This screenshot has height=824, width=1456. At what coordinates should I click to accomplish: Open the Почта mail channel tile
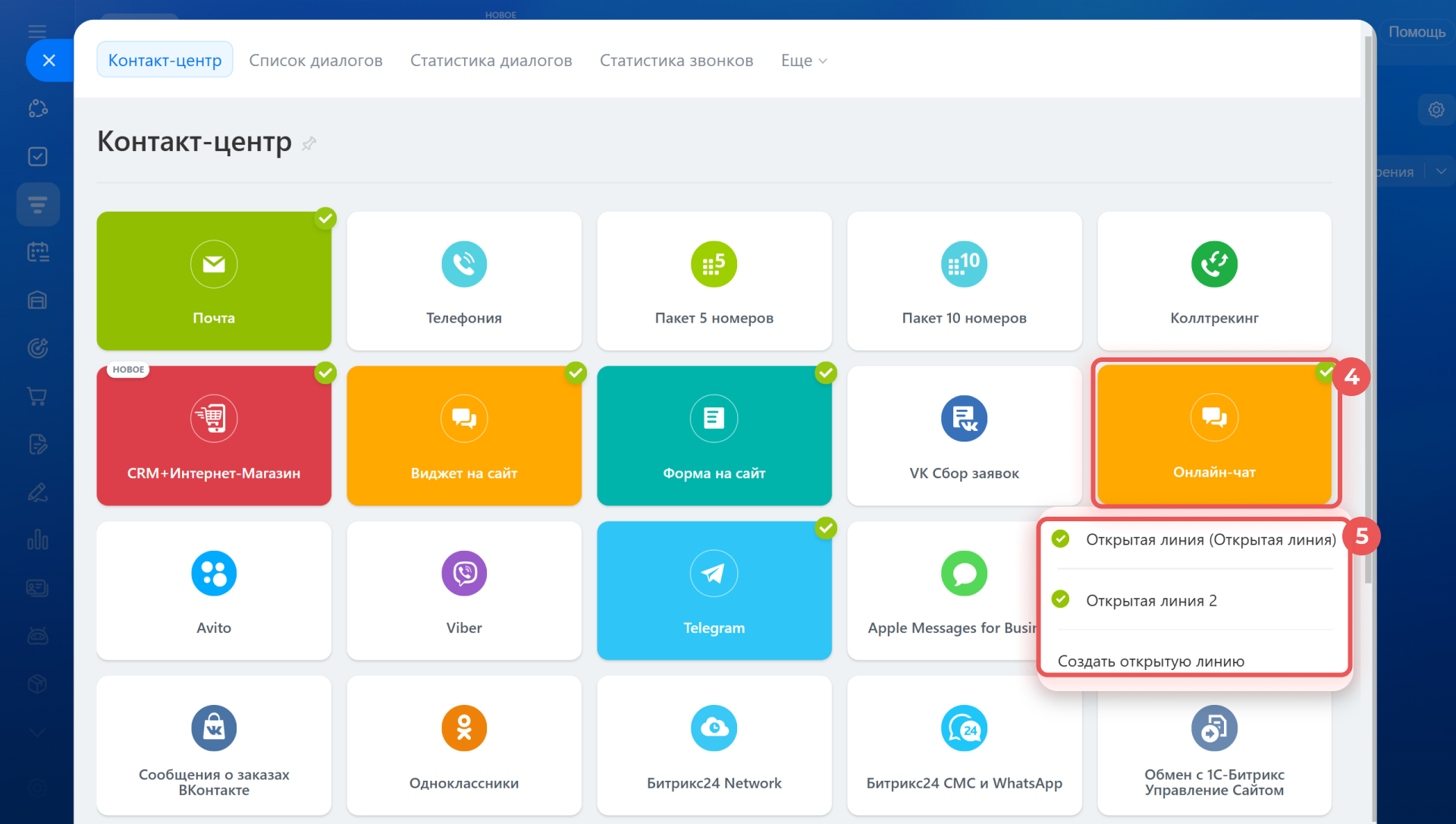214,281
